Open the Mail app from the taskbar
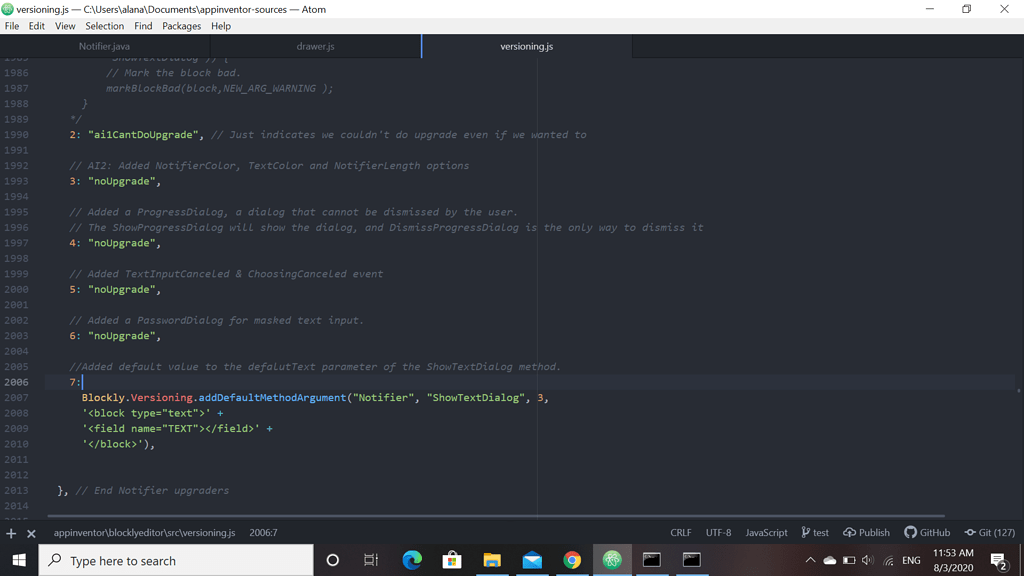This screenshot has height=576, width=1024. click(532, 561)
